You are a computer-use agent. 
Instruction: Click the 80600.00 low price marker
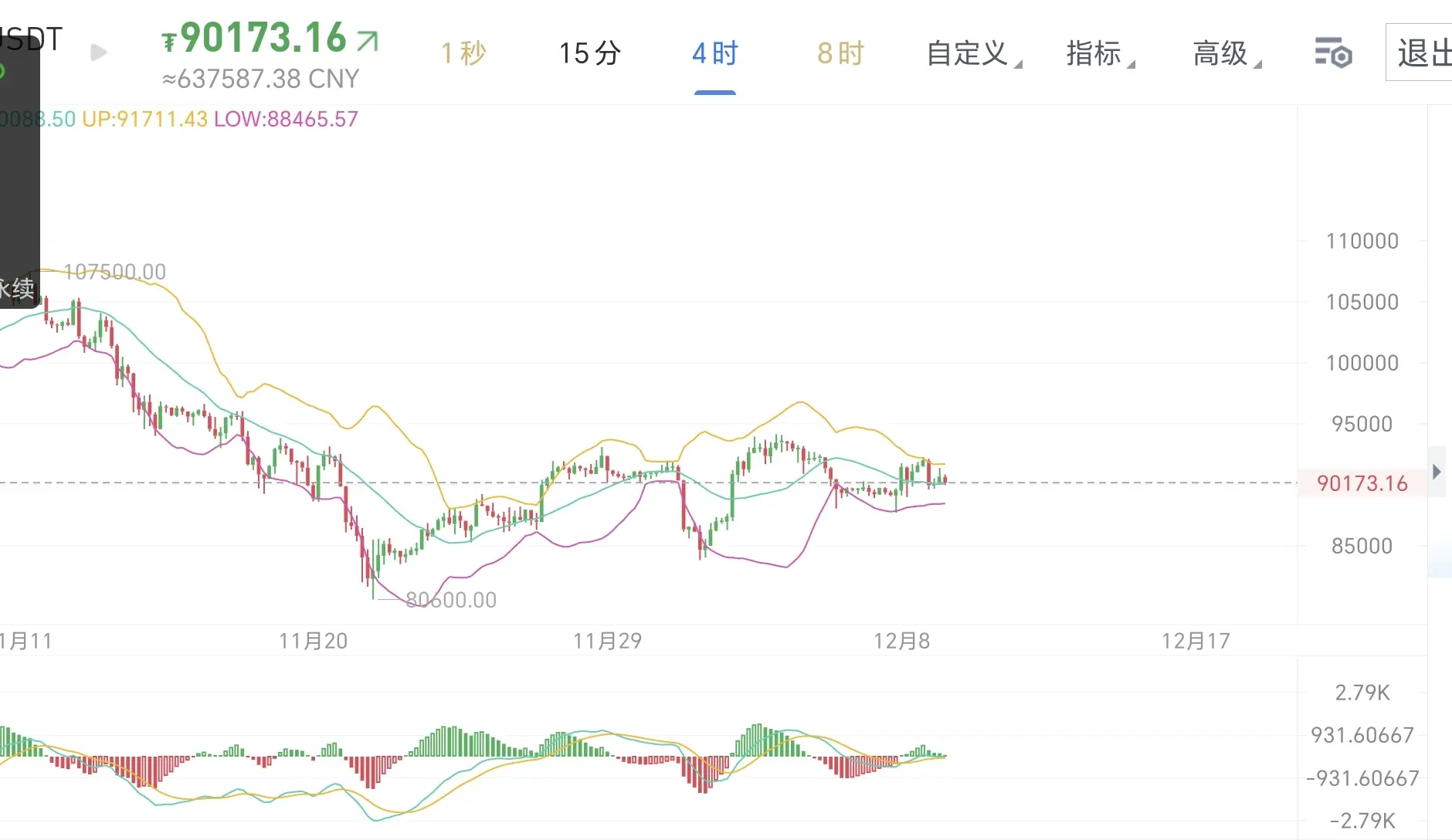(x=451, y=600)
